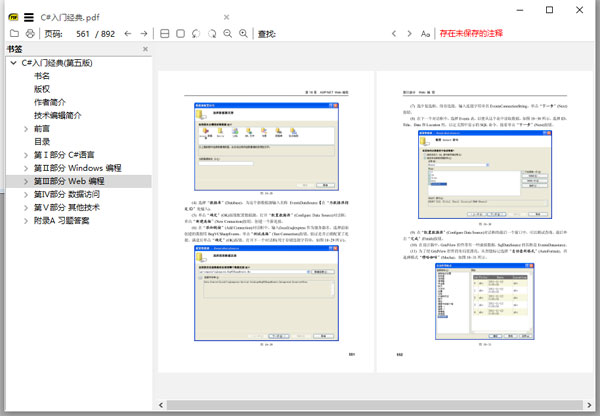Open 第Ⅱ部分 Windows 编程 bookmark

pyautogui.click(x=78, y=168)
